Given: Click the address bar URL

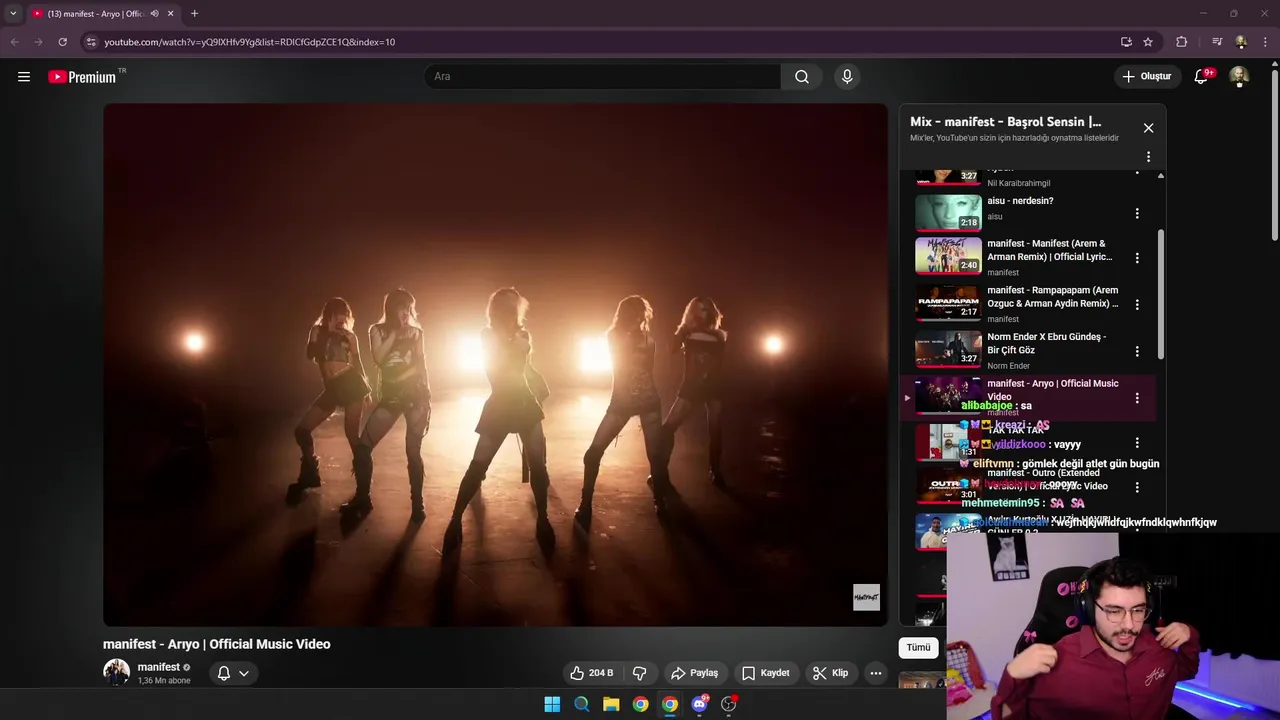Looking at the screenshot, I should [250, 42].
